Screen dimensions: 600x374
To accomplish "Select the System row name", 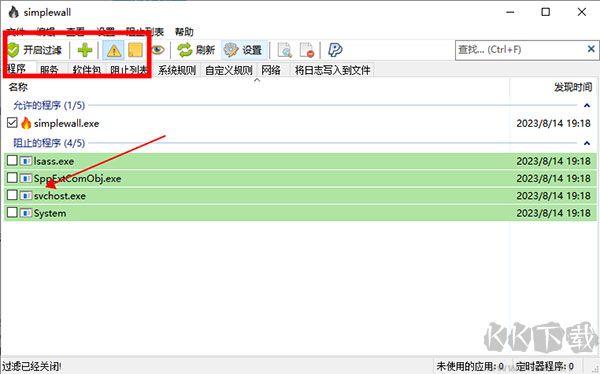I will pyautogui.click(x=50, y=213).
